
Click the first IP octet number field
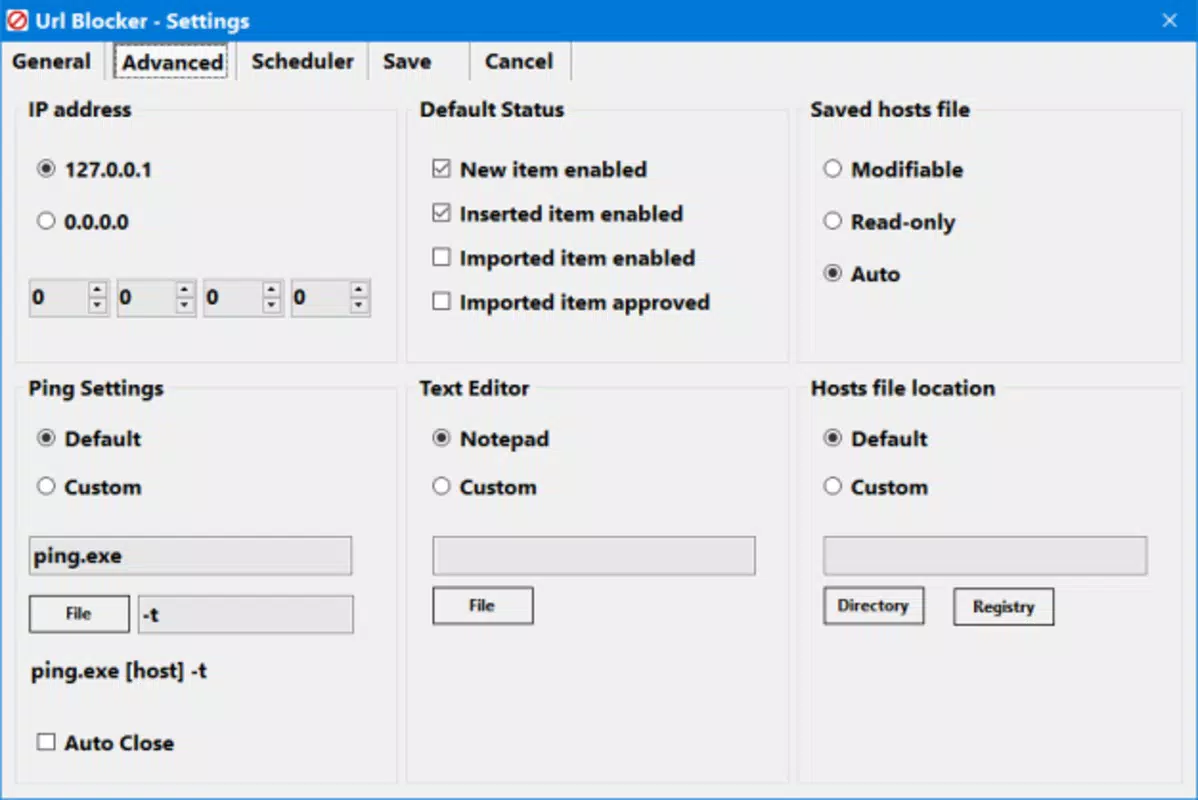click(59, 297)
